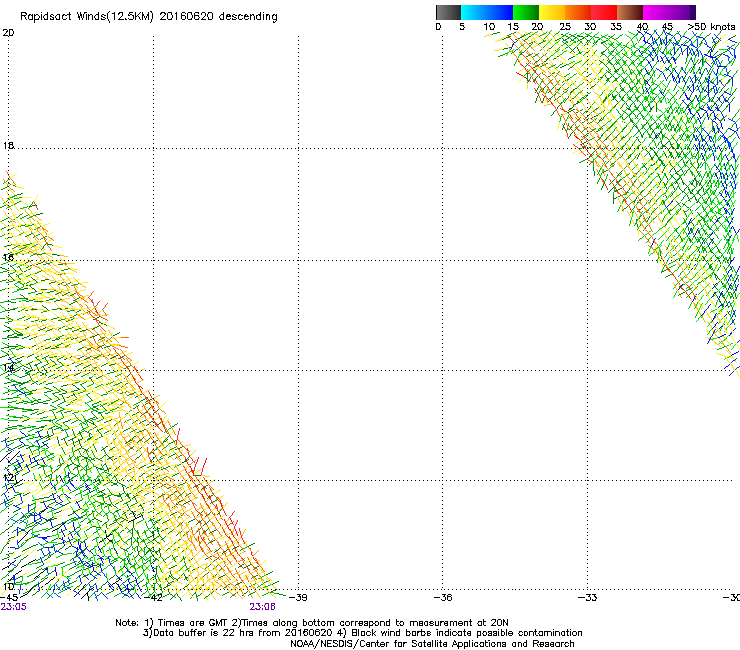Click the purple time stamp '23:06'
The height and width of the screenshot is (650, 740).
click(262, 607)
